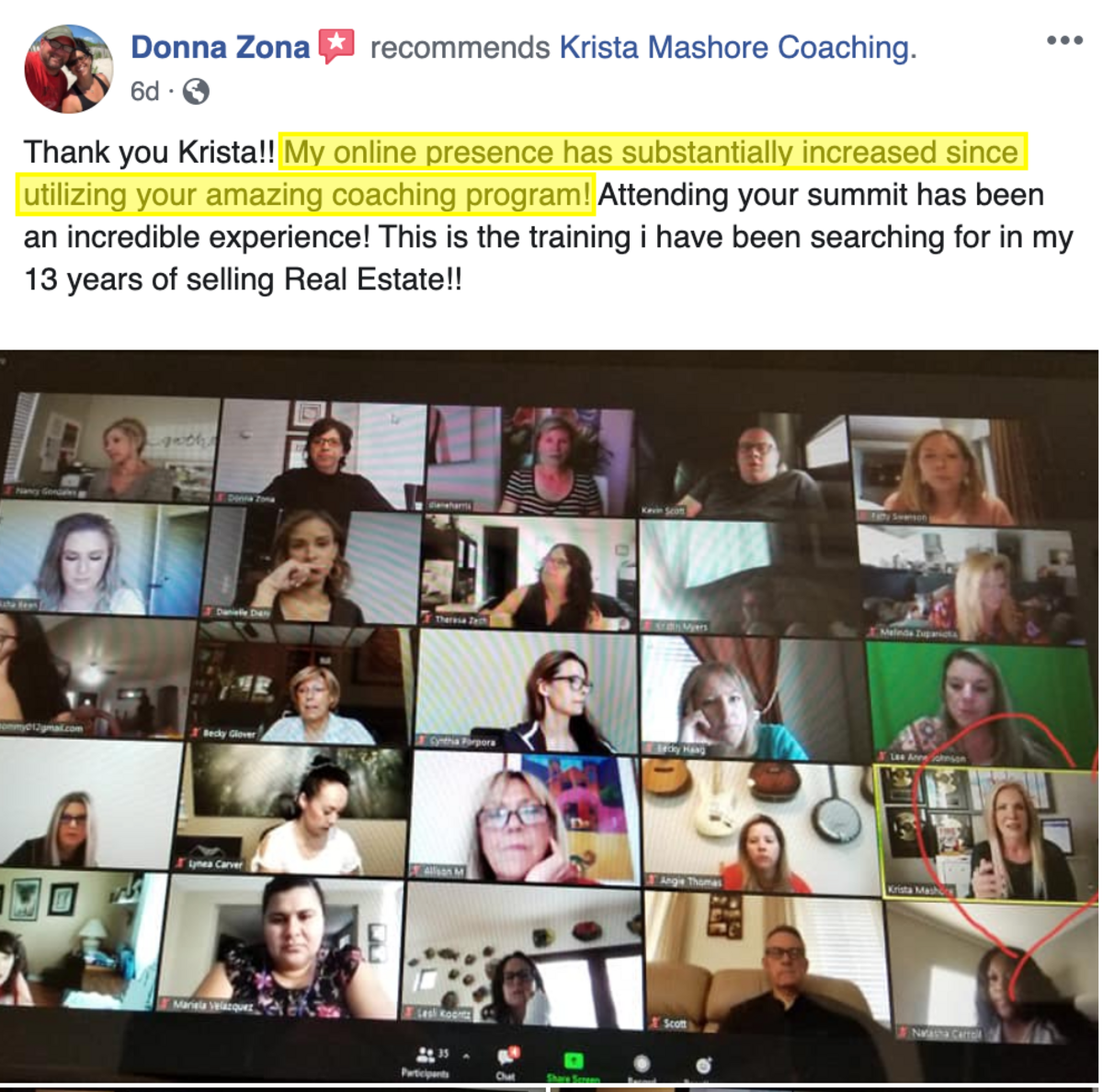Open Donna Zona's profile picture

(68, 69)
